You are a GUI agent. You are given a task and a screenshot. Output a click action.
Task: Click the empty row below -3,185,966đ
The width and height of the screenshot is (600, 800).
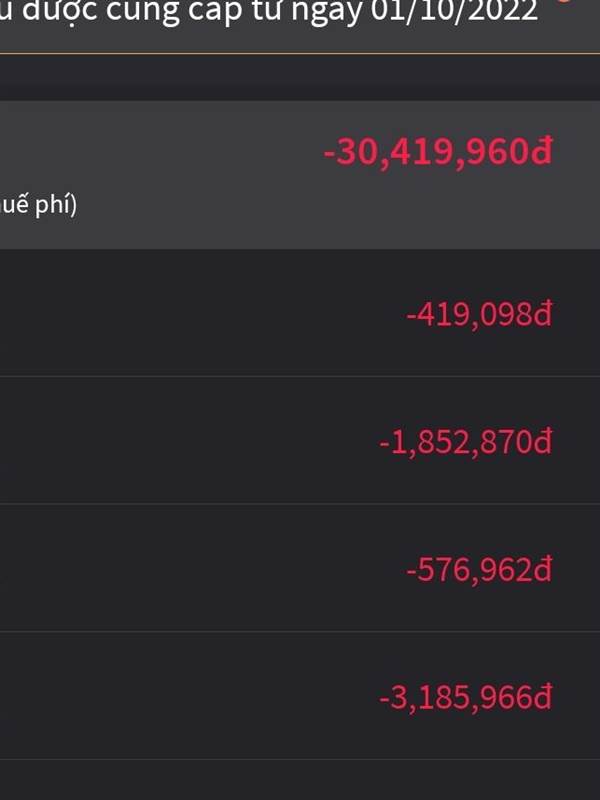[x=300, y=780]
